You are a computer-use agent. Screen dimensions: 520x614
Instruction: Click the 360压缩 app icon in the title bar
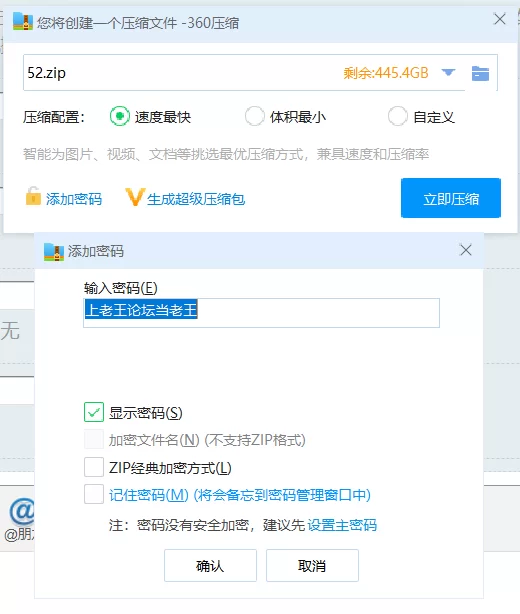(x=23, y=22)
